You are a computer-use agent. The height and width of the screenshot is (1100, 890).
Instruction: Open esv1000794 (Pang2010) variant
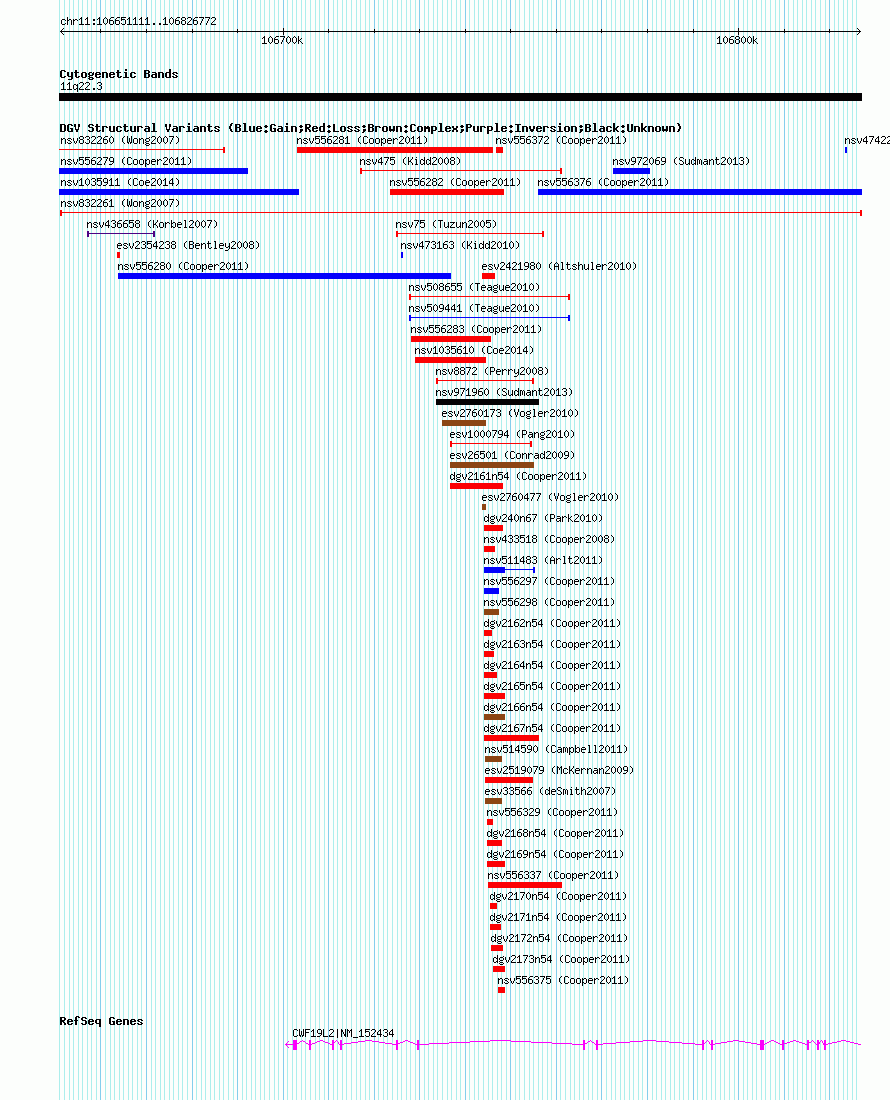(490, 444)
